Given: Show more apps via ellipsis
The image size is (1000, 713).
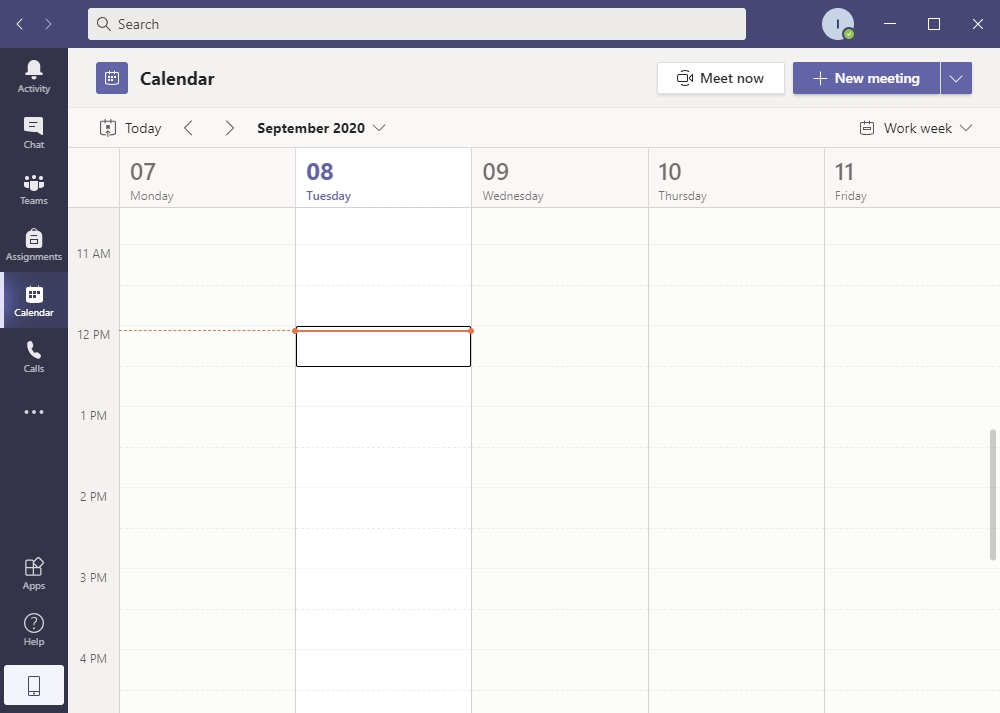Looking at the screenshot, I should (x=34, y=412).
